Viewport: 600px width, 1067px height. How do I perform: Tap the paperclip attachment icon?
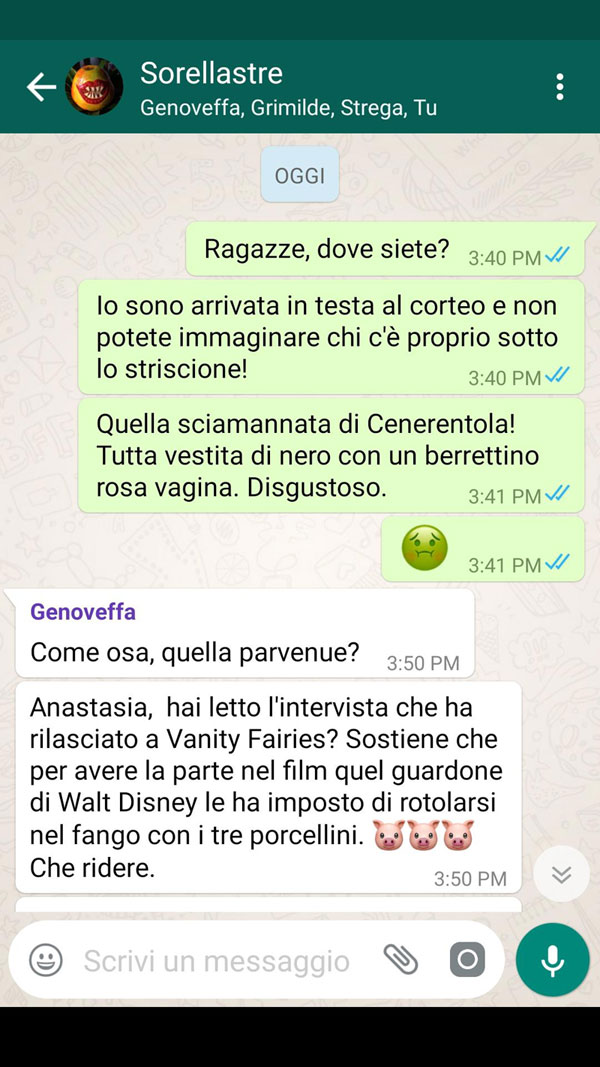[x=401, y=960]
